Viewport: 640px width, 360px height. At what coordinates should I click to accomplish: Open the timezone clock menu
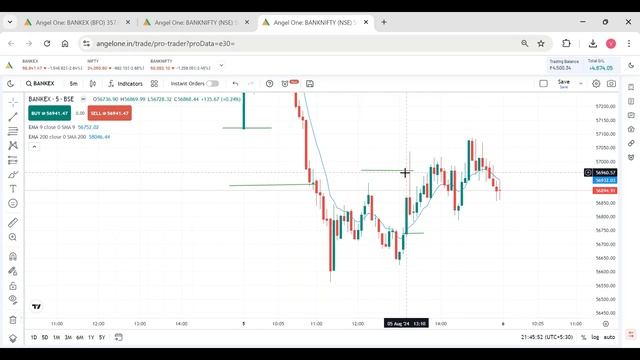click(547, 338)
